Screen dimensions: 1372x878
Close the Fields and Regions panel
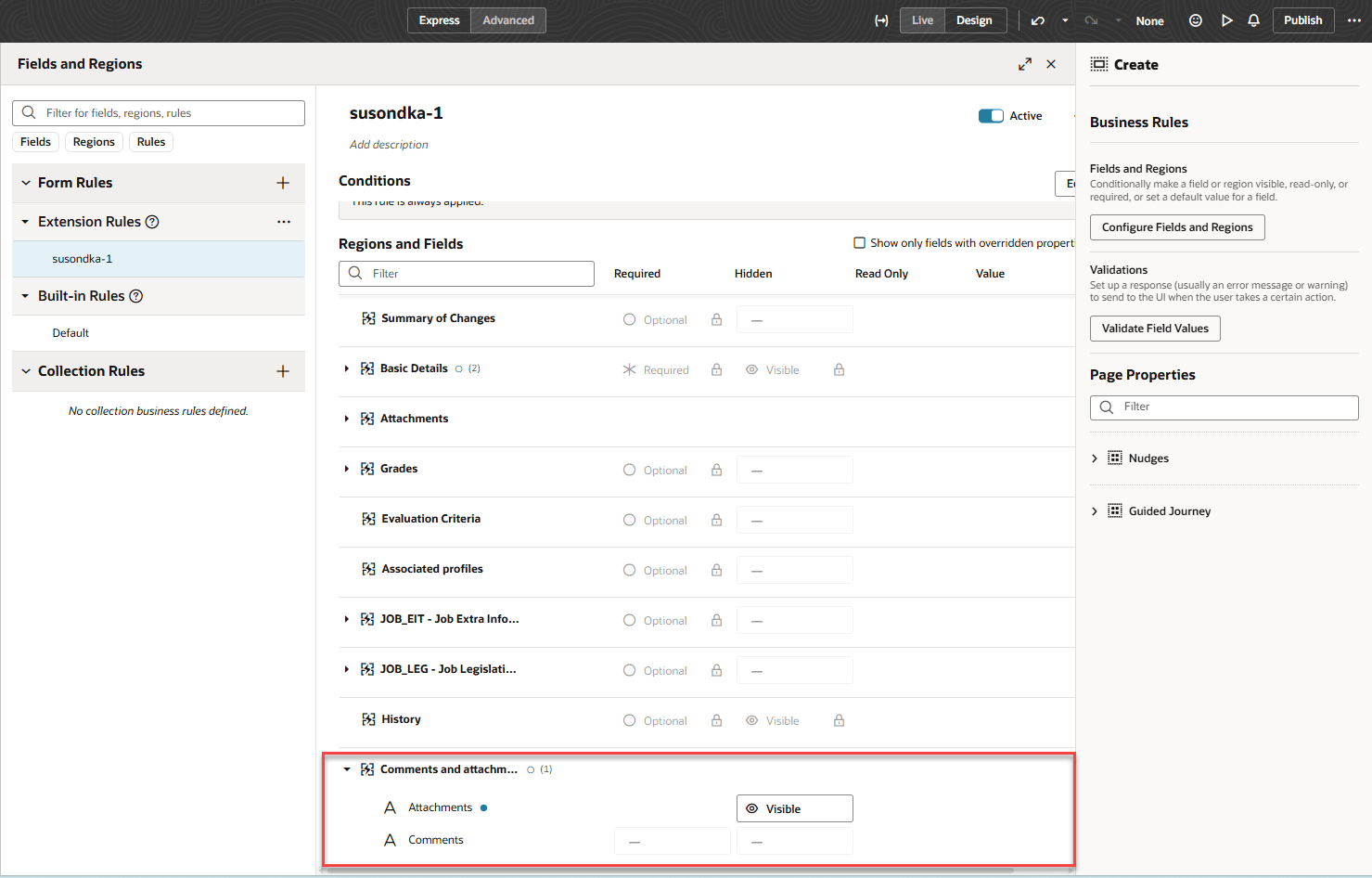[1051, 64]
